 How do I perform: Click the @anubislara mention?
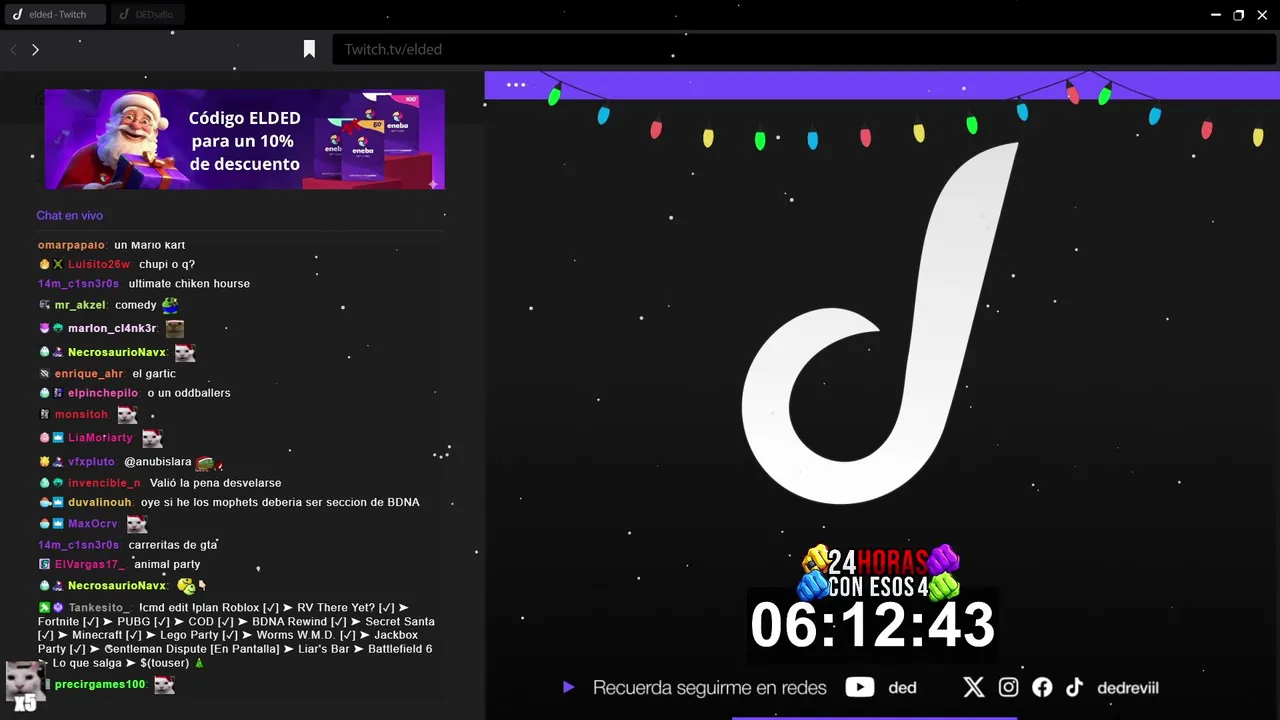[158, 462]
